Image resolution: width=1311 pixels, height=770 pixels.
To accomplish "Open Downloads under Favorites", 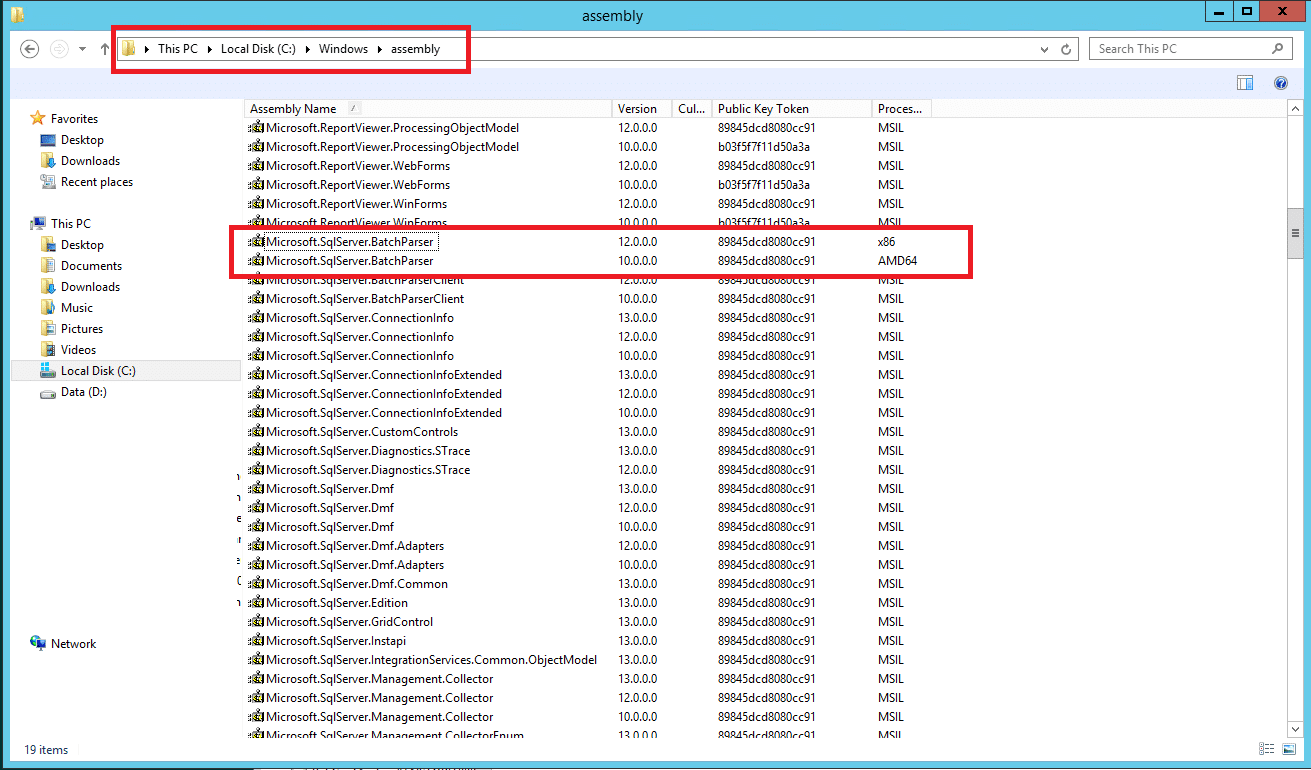I will (90, 161).
